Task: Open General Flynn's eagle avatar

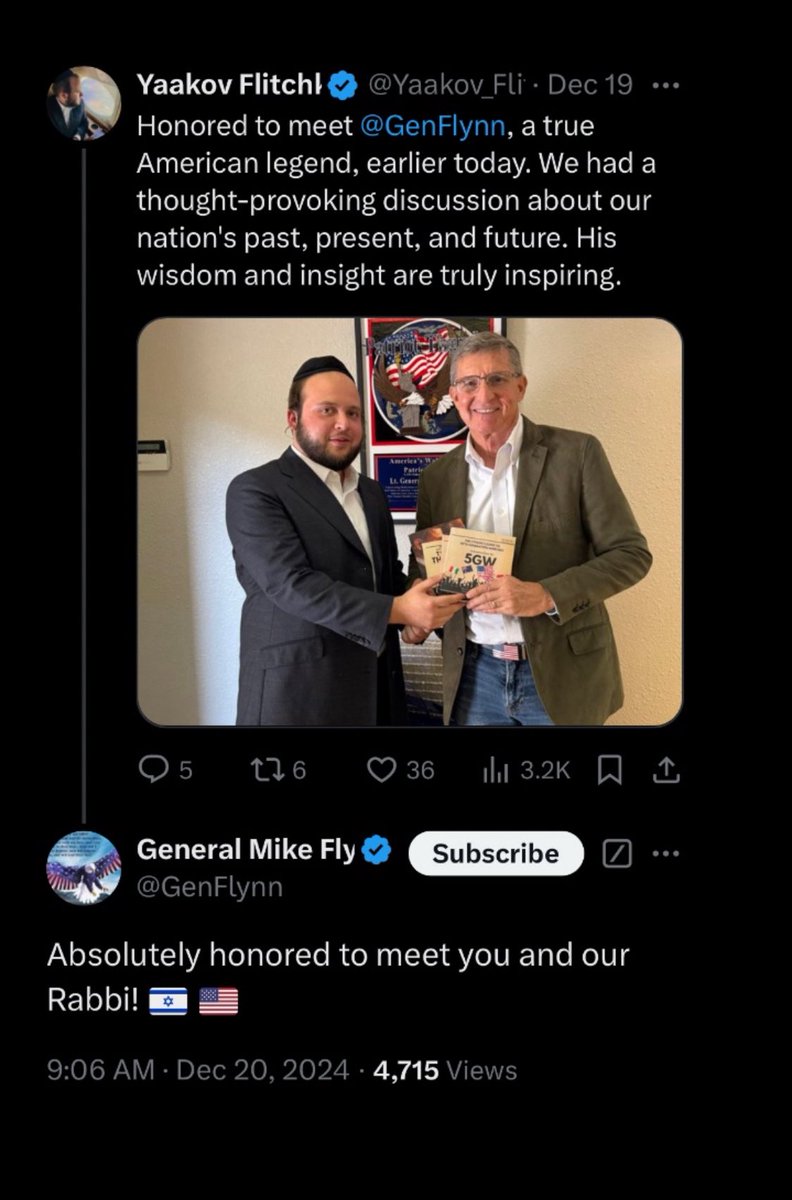Action: [83, 867]
